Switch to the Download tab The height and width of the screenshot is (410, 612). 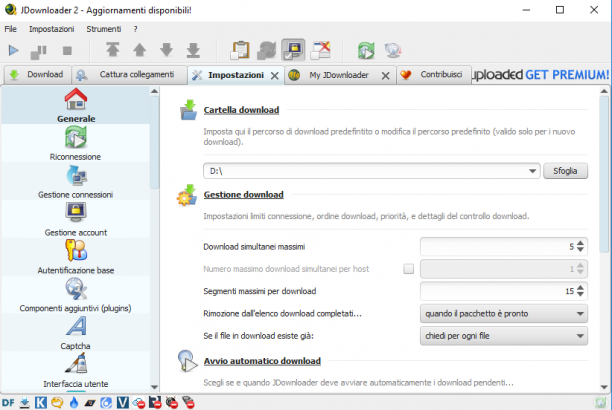click(x=37, y=75)
